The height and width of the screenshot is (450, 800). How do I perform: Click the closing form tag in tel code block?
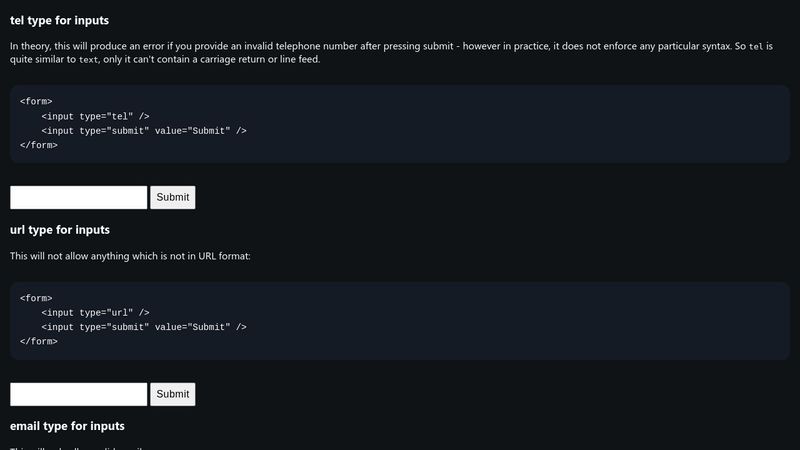click(x=39, y=145)
